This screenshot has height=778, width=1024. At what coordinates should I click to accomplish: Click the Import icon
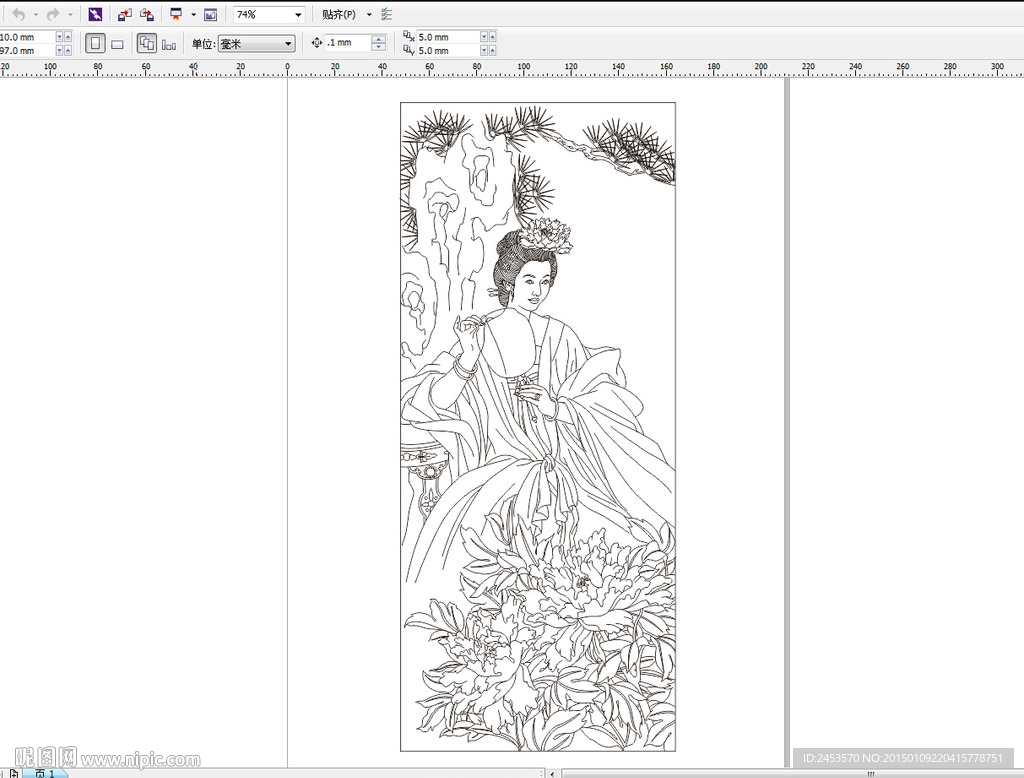pos(124,14)
